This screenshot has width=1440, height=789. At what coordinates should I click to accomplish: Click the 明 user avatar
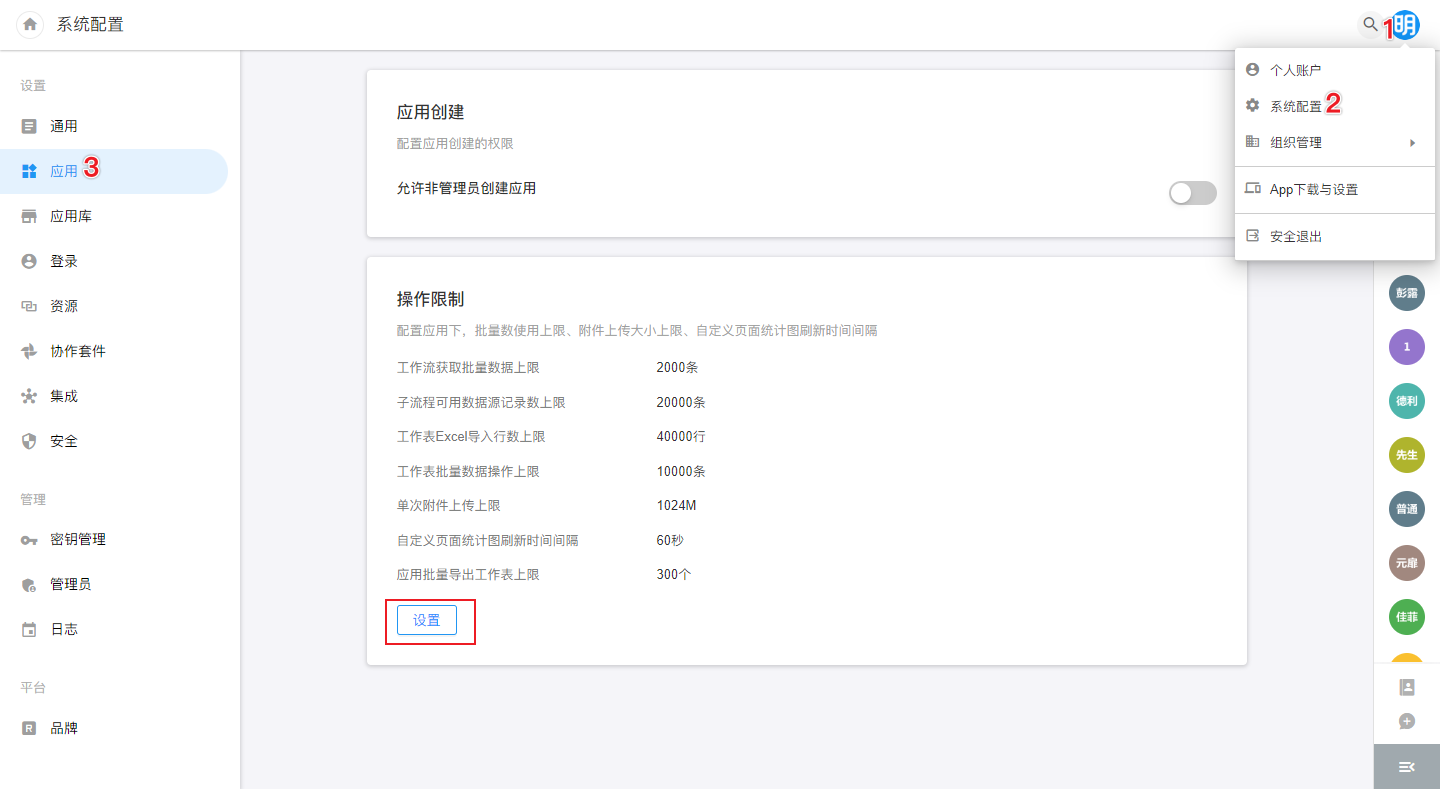1406,25
